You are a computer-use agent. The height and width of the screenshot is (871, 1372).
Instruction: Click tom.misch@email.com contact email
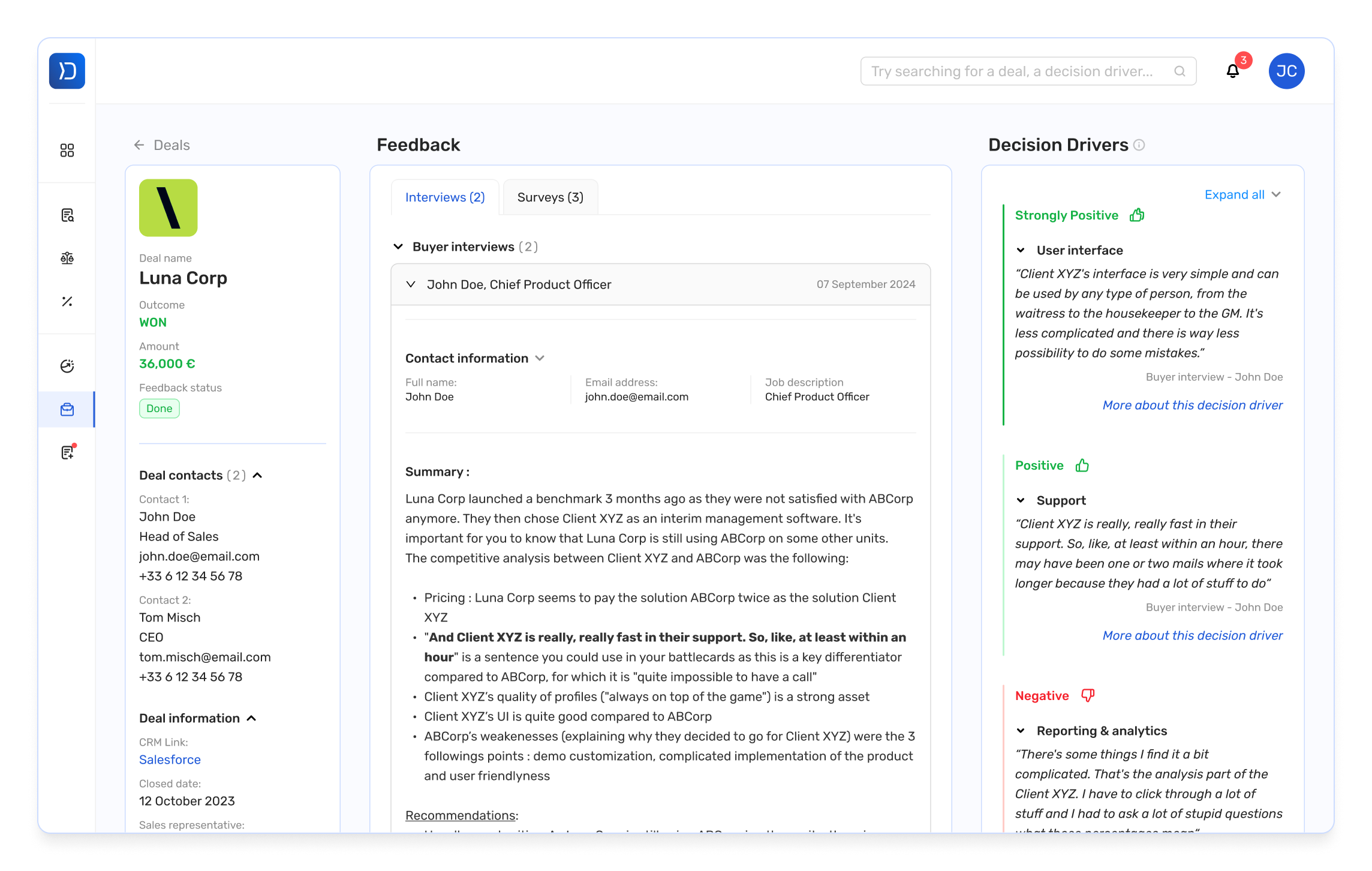tap(205, 657)
